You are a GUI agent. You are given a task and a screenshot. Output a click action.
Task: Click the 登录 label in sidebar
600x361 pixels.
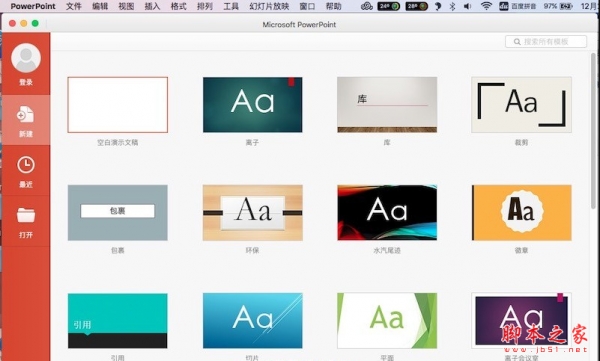coord(26,82)
